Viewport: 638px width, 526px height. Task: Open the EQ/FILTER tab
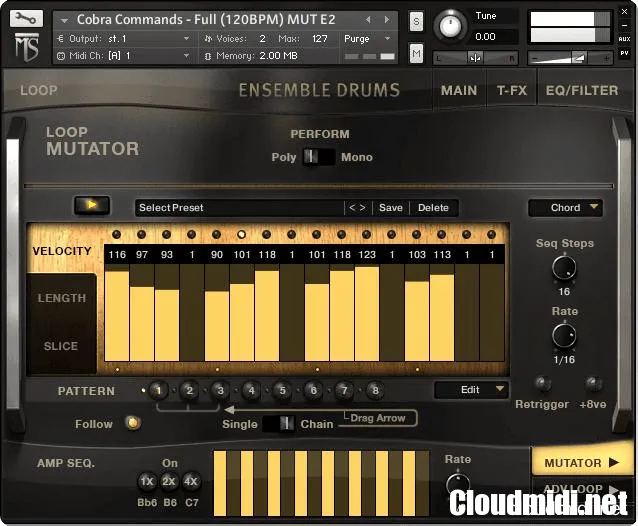(x=581, y=90)
